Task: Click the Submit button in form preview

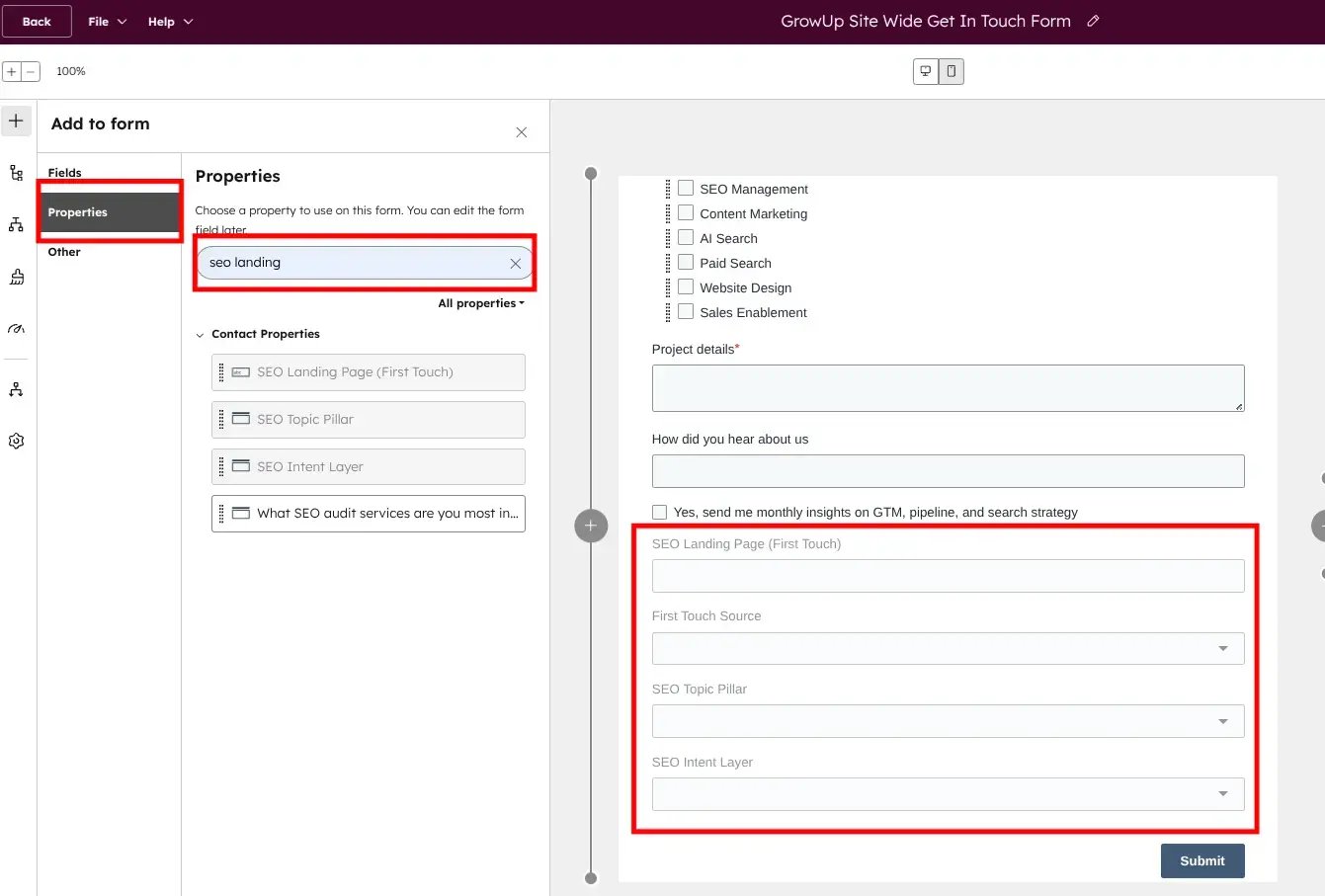Action: tap(1201, 860)
